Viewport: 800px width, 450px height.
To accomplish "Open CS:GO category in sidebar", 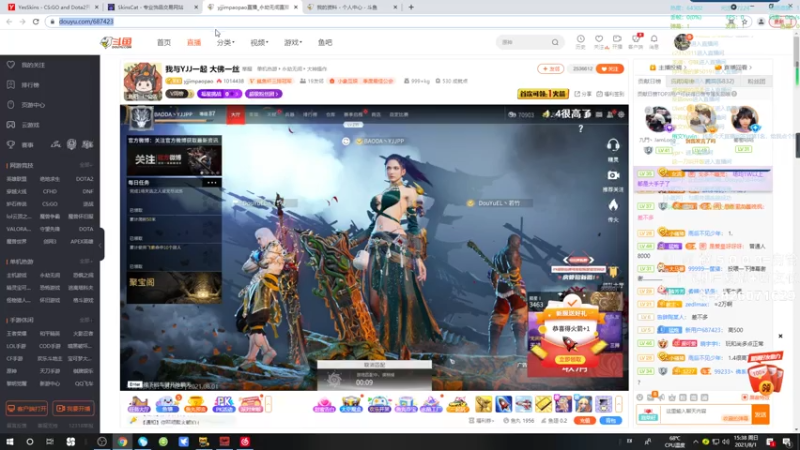I will pyautogui.click(x=49, y=204).
